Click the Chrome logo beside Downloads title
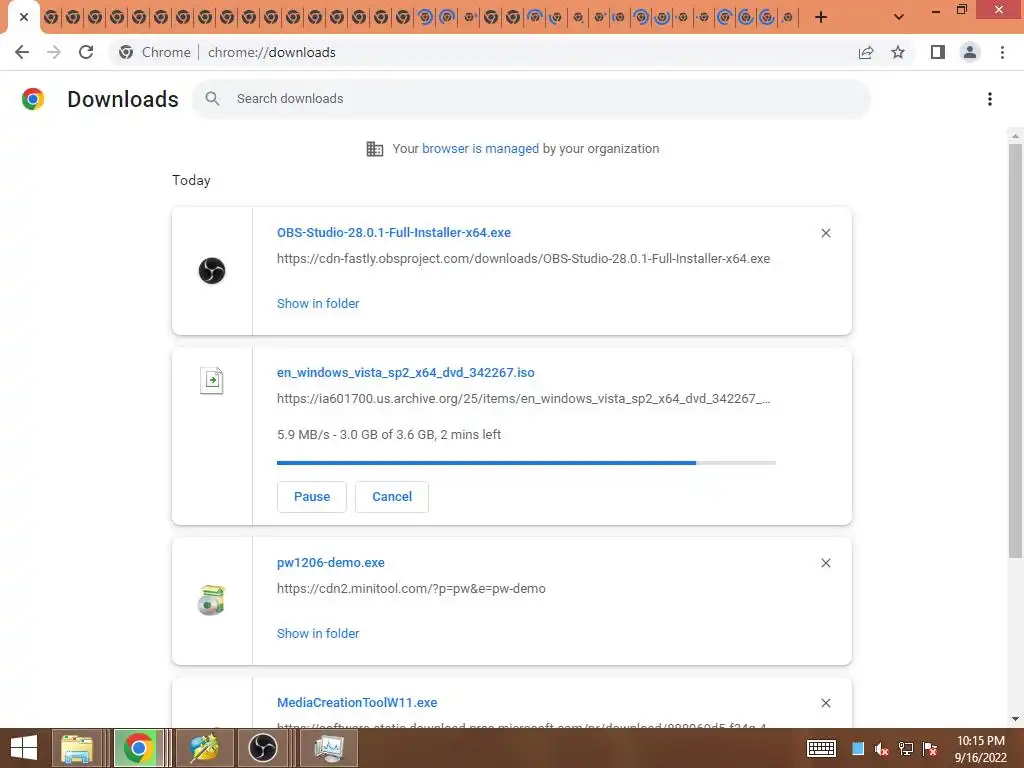The image size is (1024, 768). click(33, 99)
